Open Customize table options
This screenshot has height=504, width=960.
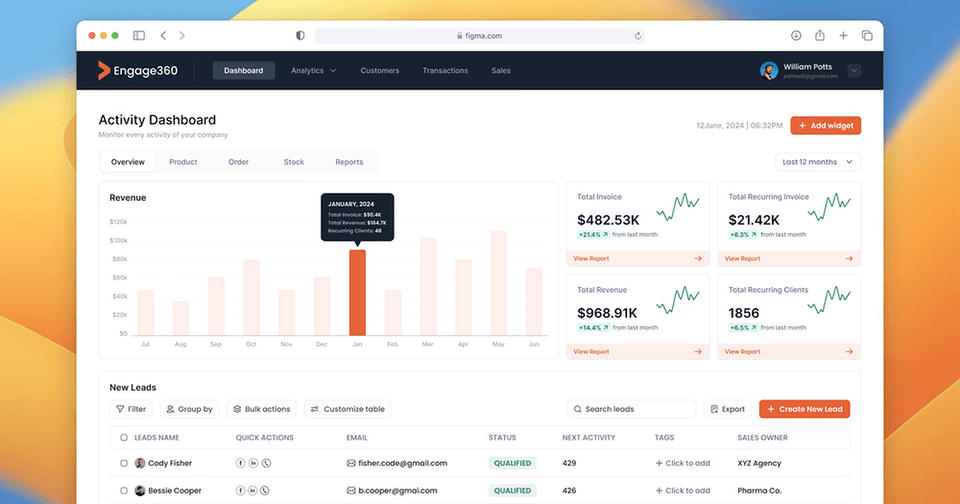[348, 409]
